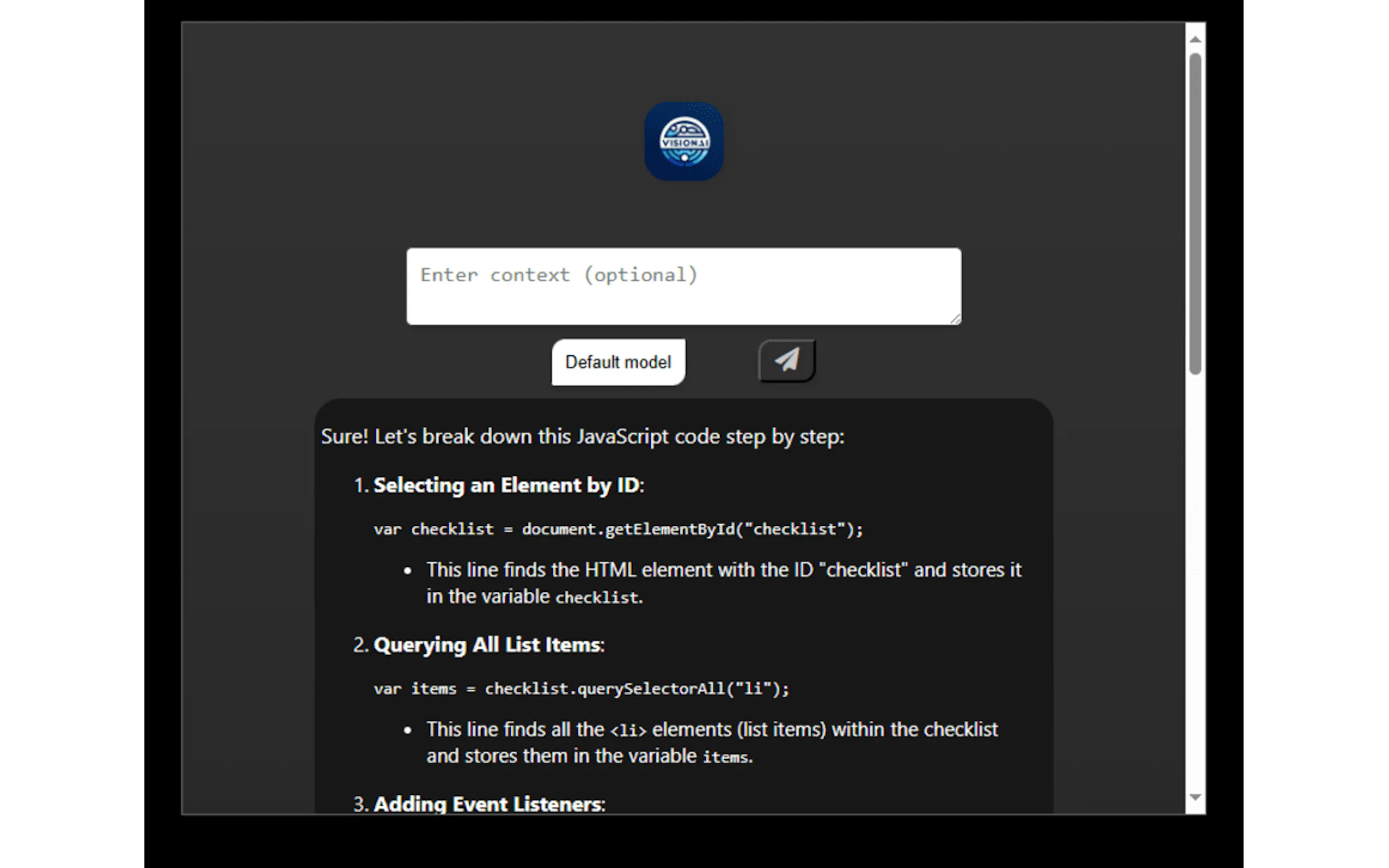The height and width of the screenshot is (868, 1389).
Task: Click the Querying All List Items heading
Action: click(488, 645)
